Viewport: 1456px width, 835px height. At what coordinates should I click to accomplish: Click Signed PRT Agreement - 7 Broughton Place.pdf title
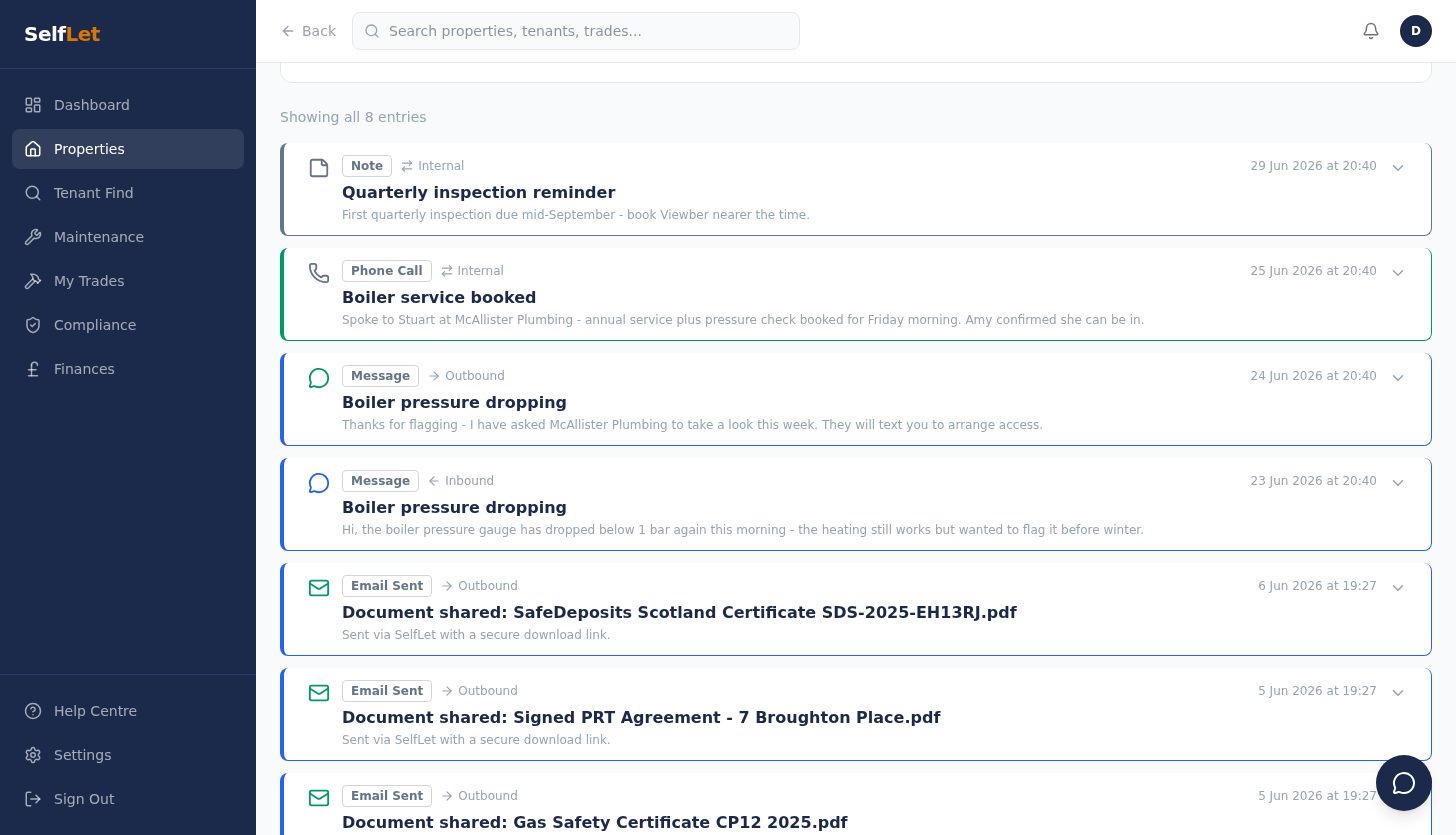[x=641, y=717]
